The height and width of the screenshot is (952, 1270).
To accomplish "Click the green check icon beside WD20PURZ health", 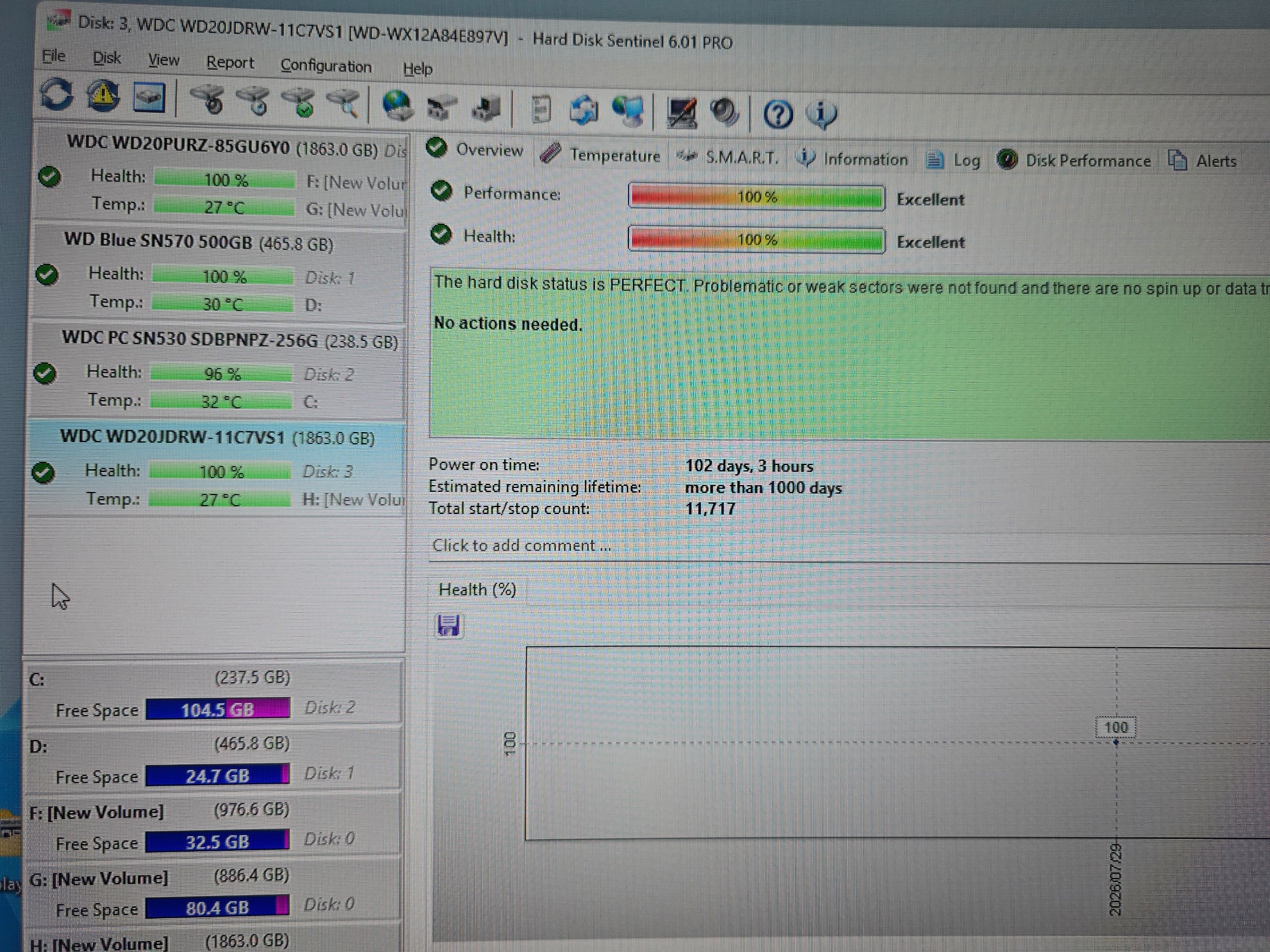I will (50, 176).
